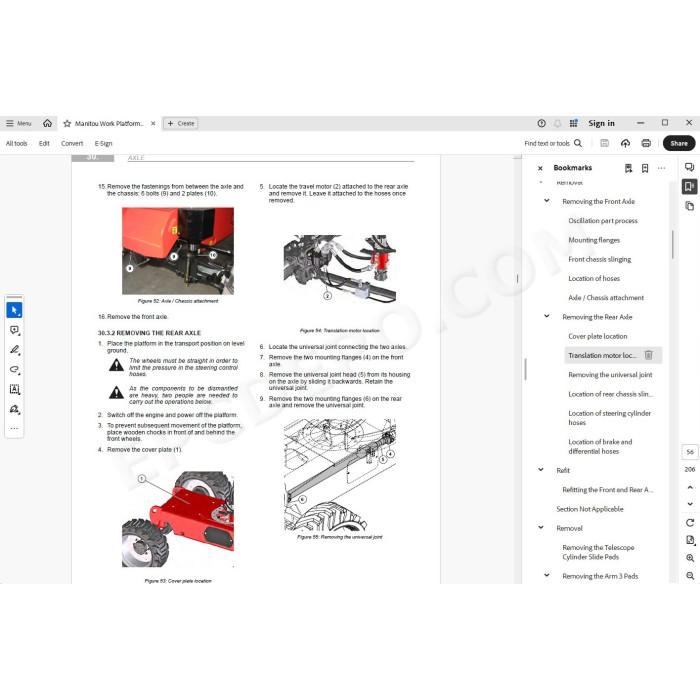Viewport: 700px width, 700px height.
Task: Open Removing the universal joint bookmark
Action: coord(610,375)
